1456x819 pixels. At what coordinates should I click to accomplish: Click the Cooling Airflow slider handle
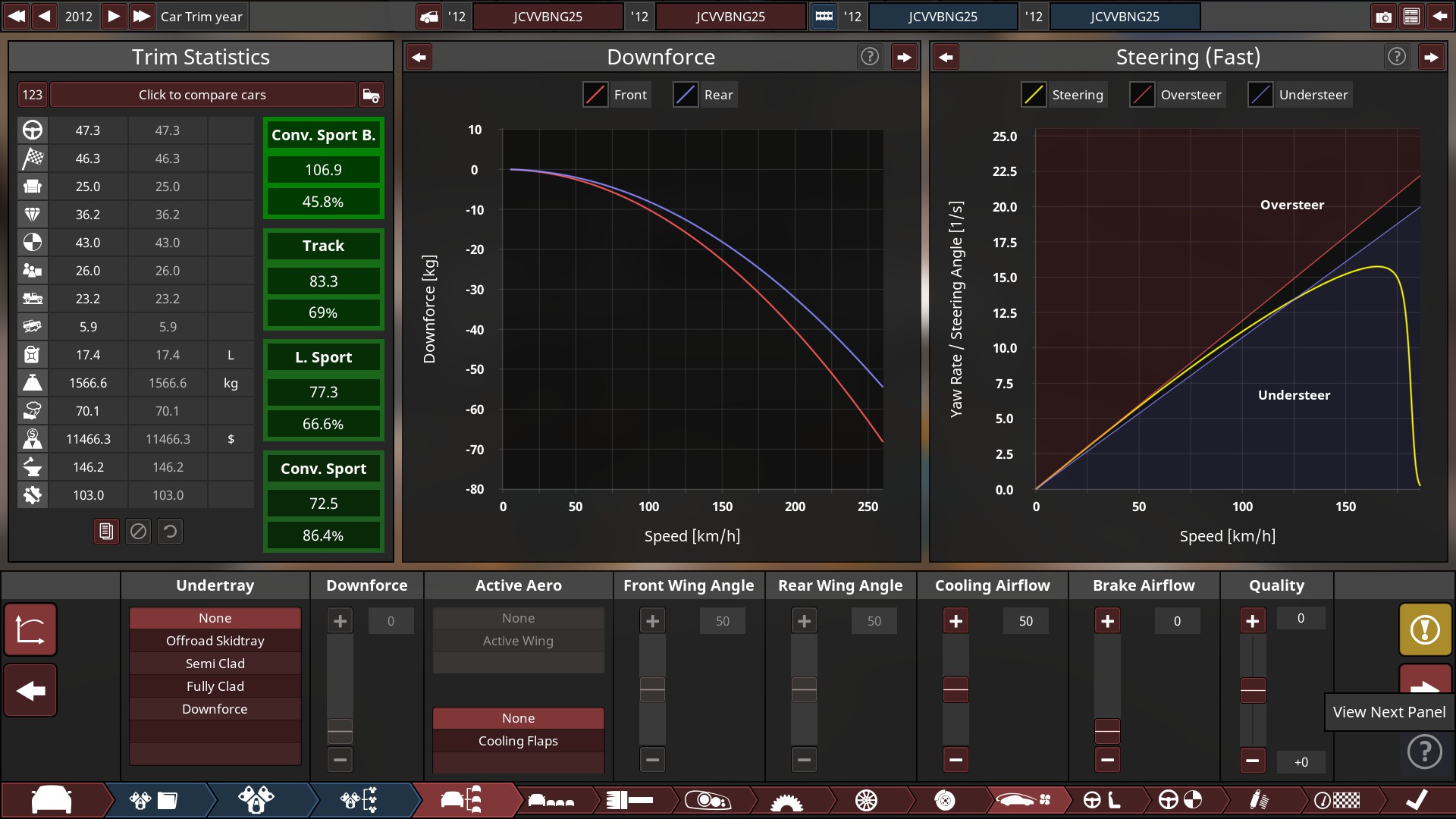[x=955, y=690]
